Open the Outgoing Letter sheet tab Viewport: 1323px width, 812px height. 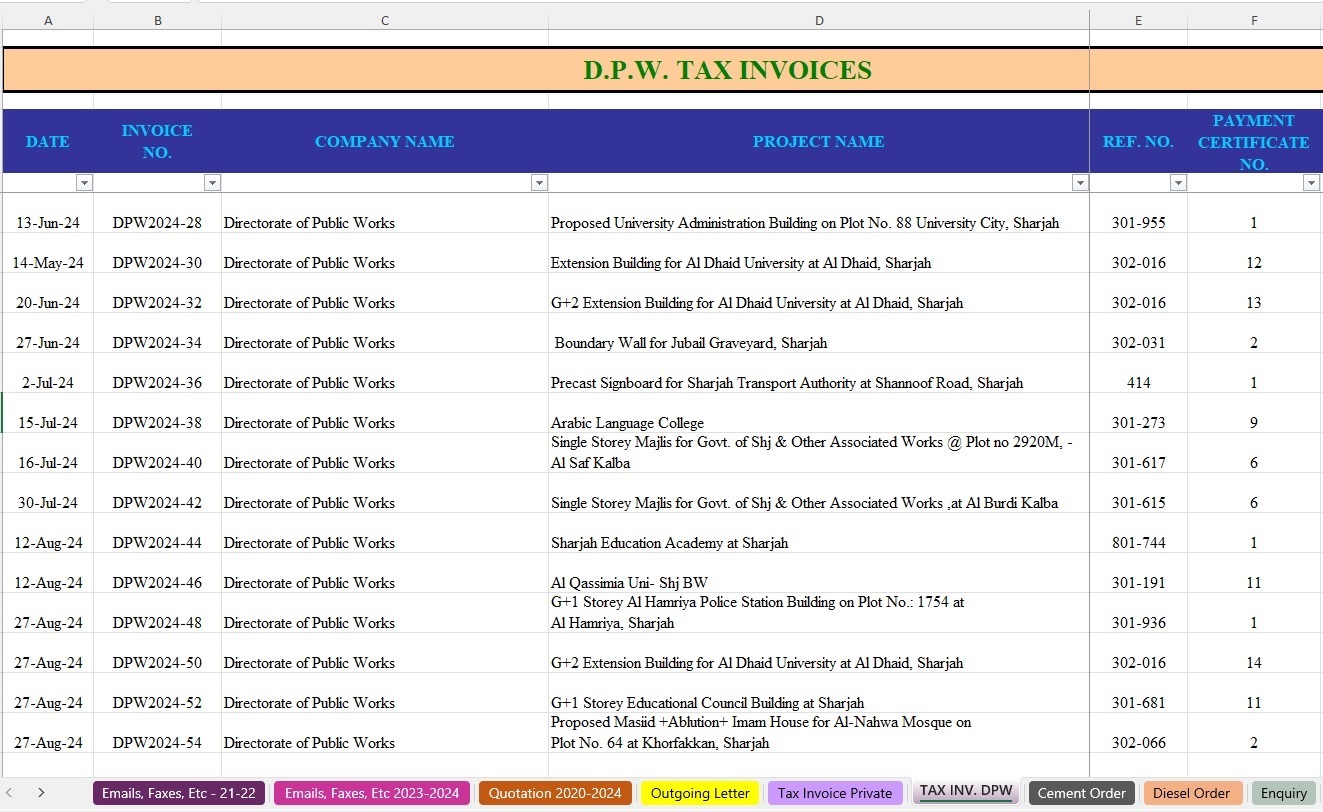700,793
